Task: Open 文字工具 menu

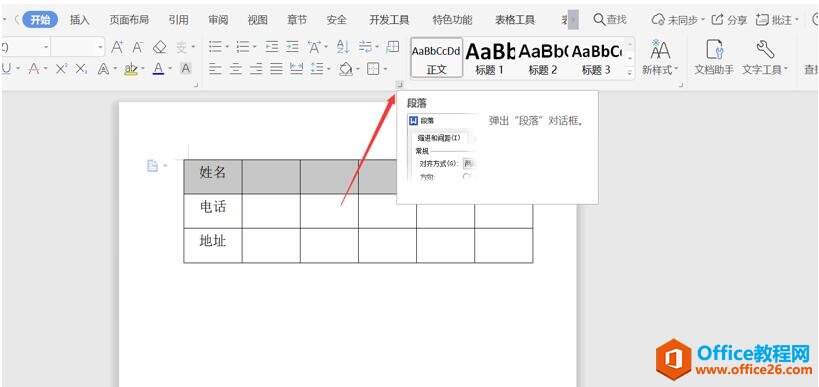Action: click(x=765, y=58)
